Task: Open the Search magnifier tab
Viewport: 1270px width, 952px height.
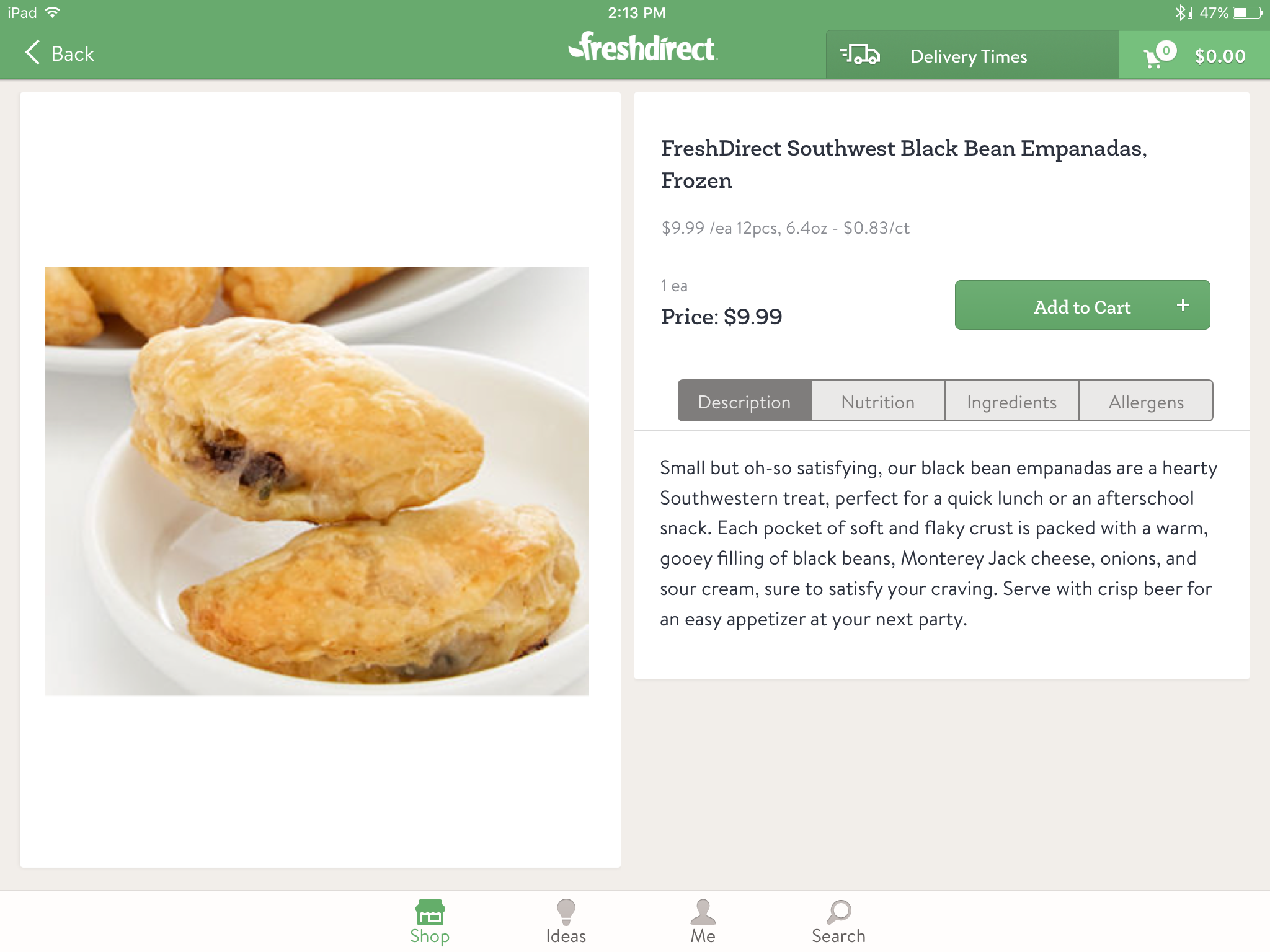Action: (838, 922)
